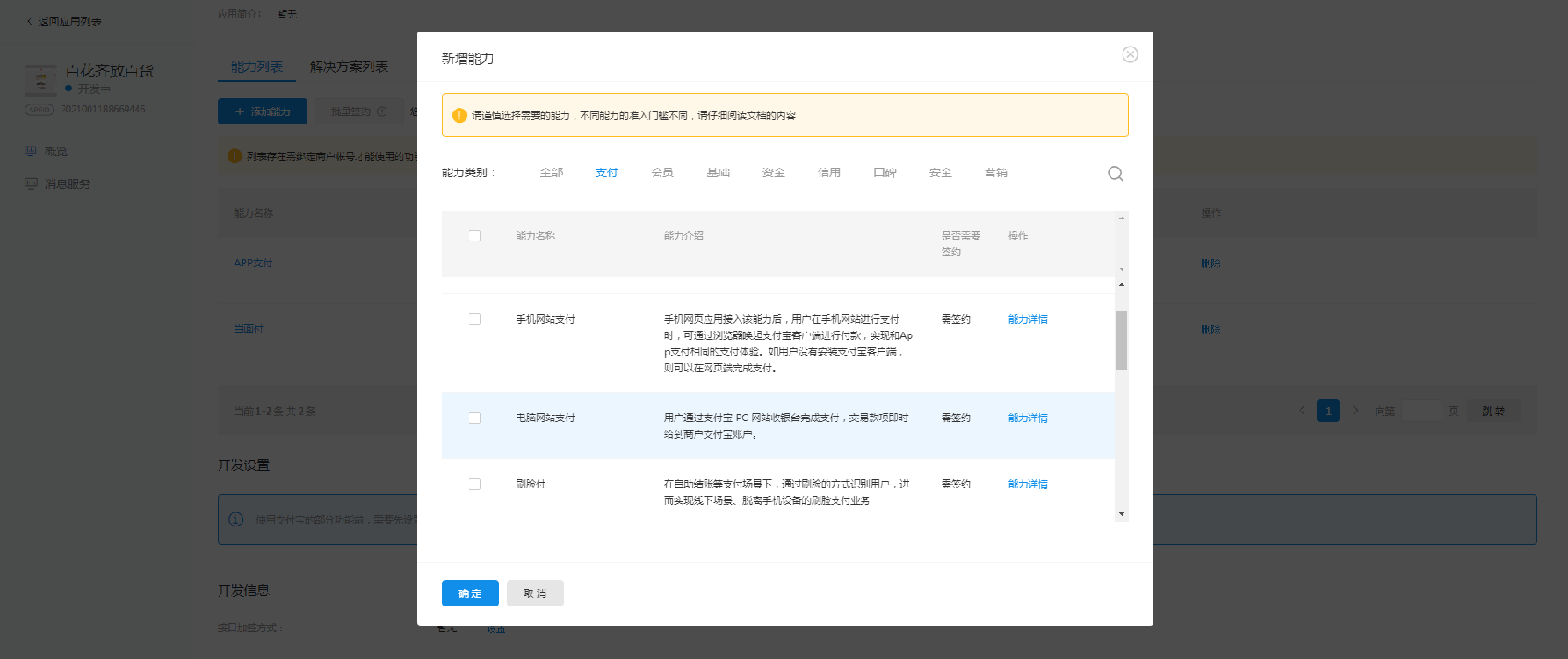Select the 营销 capability category
This screenshot has height=659, width=1568.
pos(996,173)
